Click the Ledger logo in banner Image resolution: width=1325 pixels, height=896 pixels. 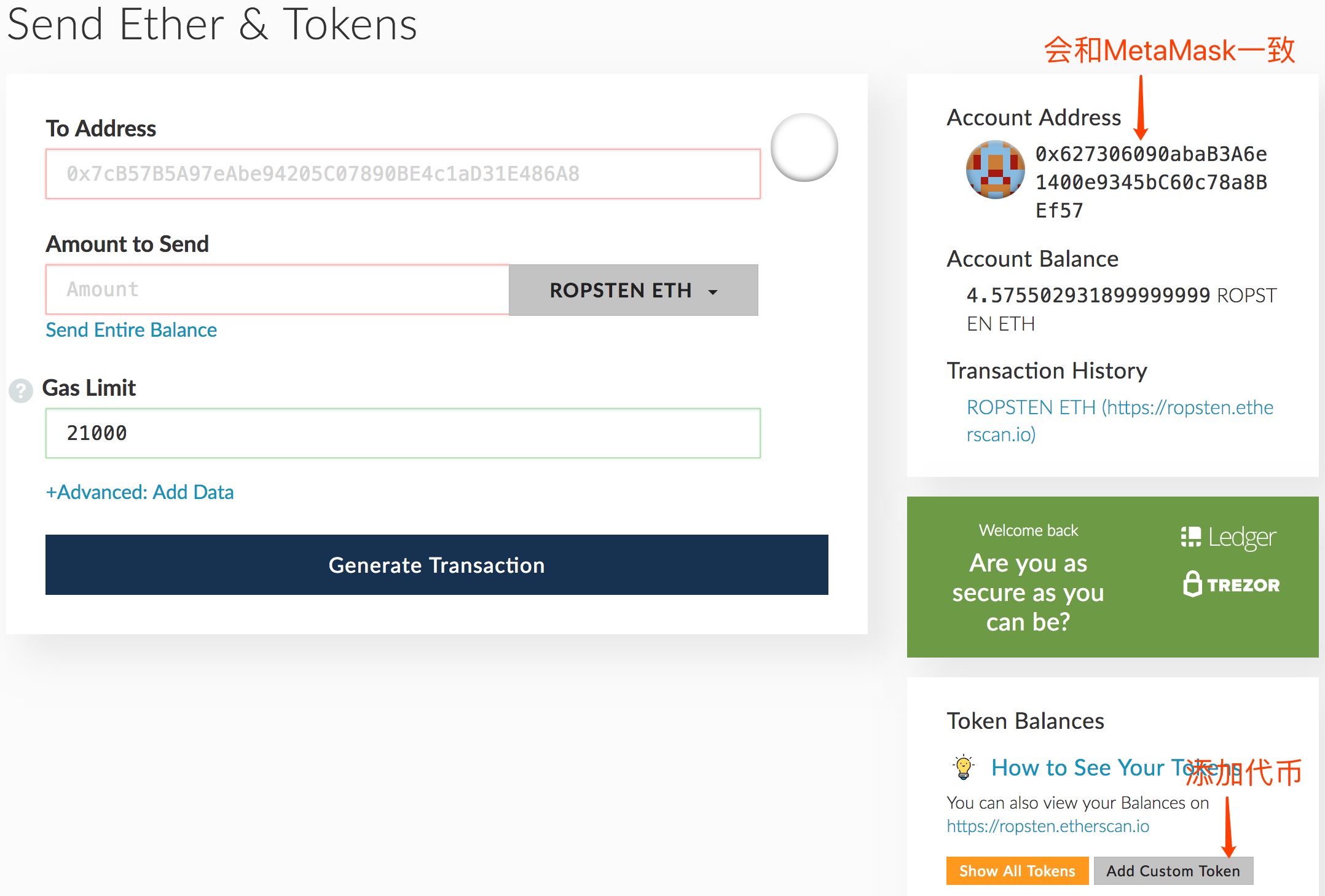(1229, 537)
